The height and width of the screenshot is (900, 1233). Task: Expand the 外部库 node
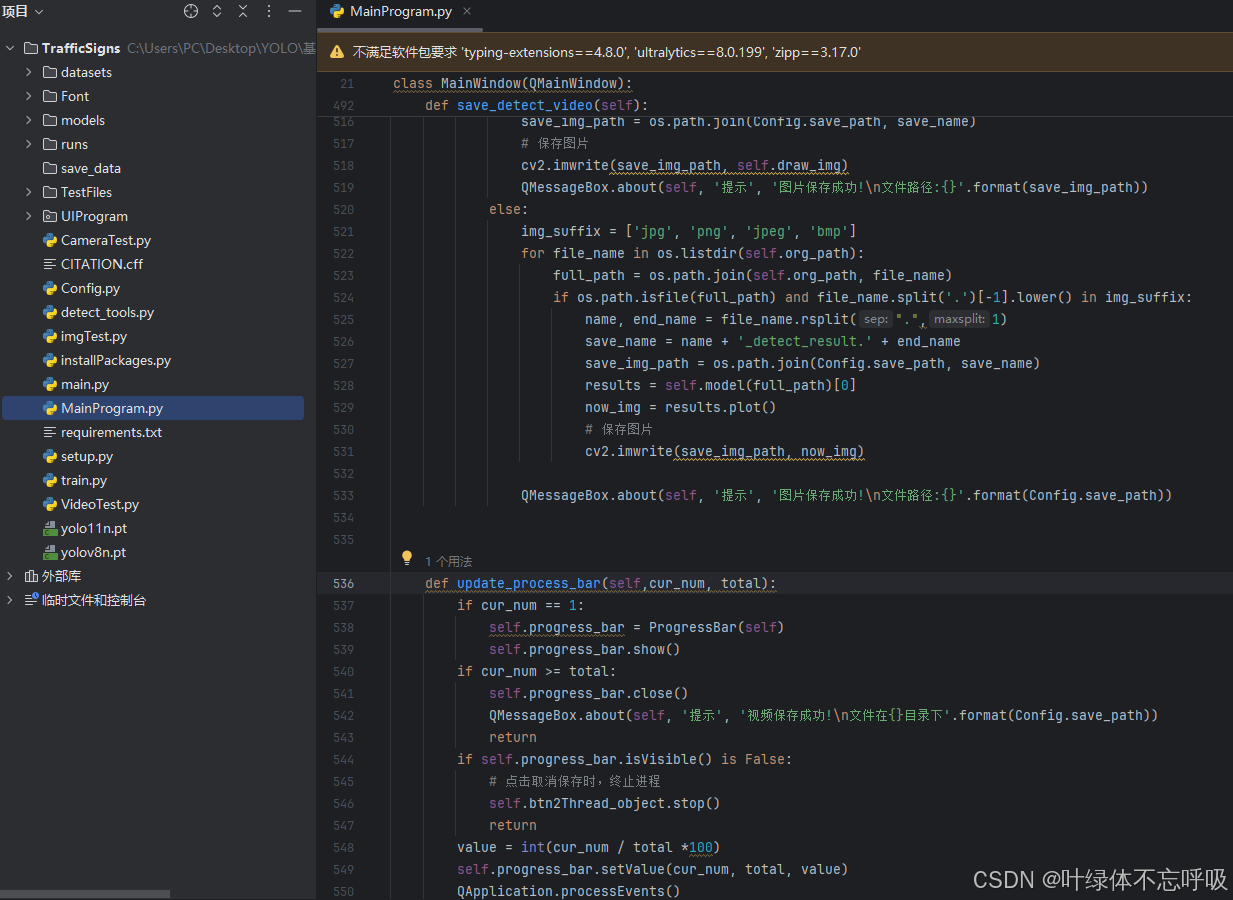(x=10, y=576)
